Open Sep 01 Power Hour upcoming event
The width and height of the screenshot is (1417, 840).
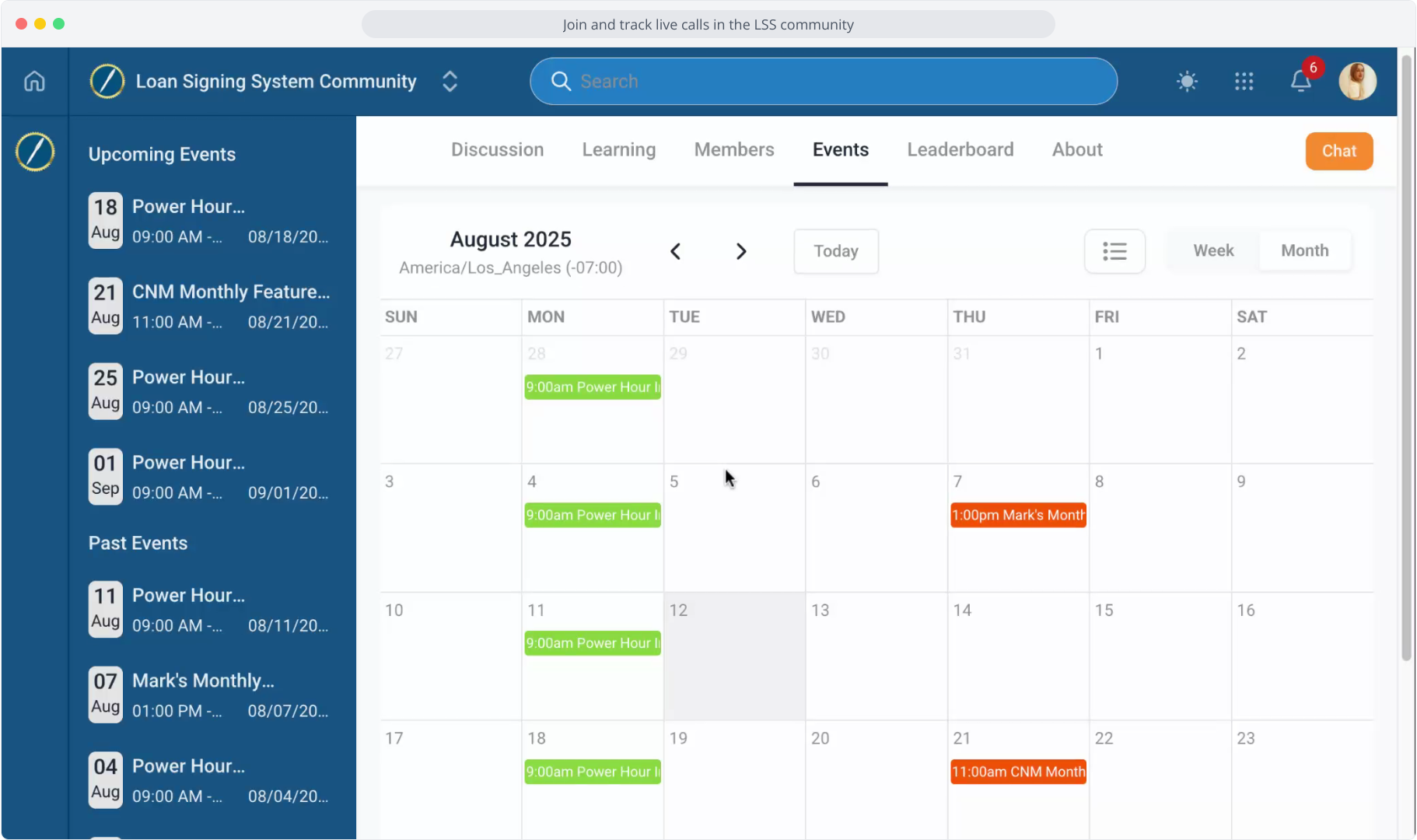coord(210,477)
